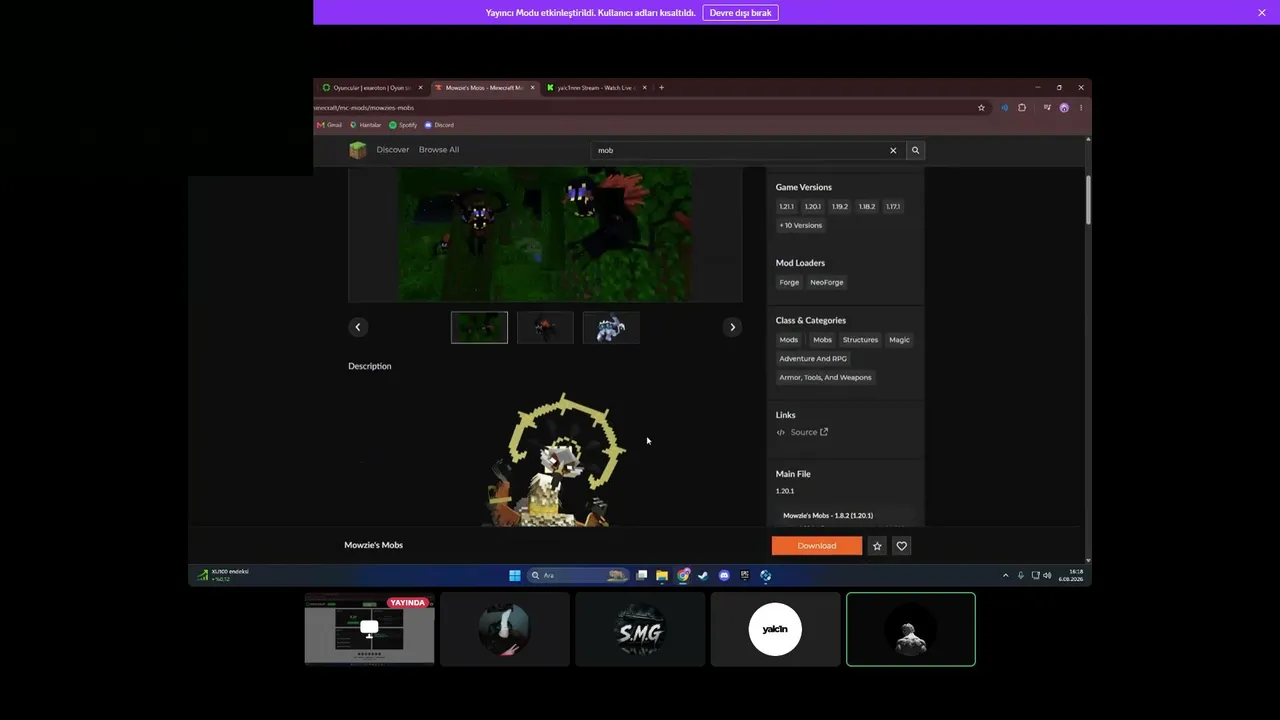Open a new browser tab
1280x720 pixels.
[661, 88]
